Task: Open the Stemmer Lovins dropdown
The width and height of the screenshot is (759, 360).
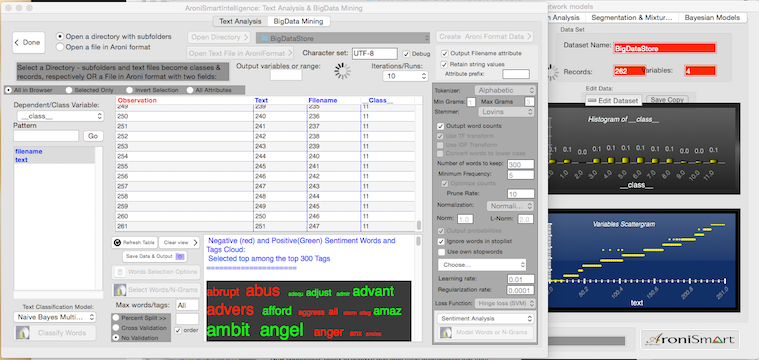Action: coord(506,112)
